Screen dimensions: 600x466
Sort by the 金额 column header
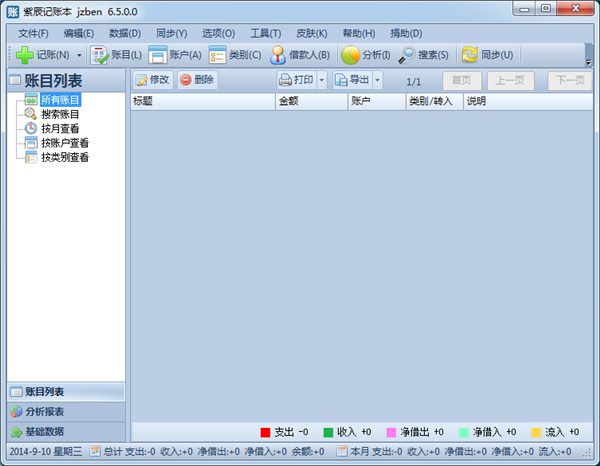click(310, 101)
